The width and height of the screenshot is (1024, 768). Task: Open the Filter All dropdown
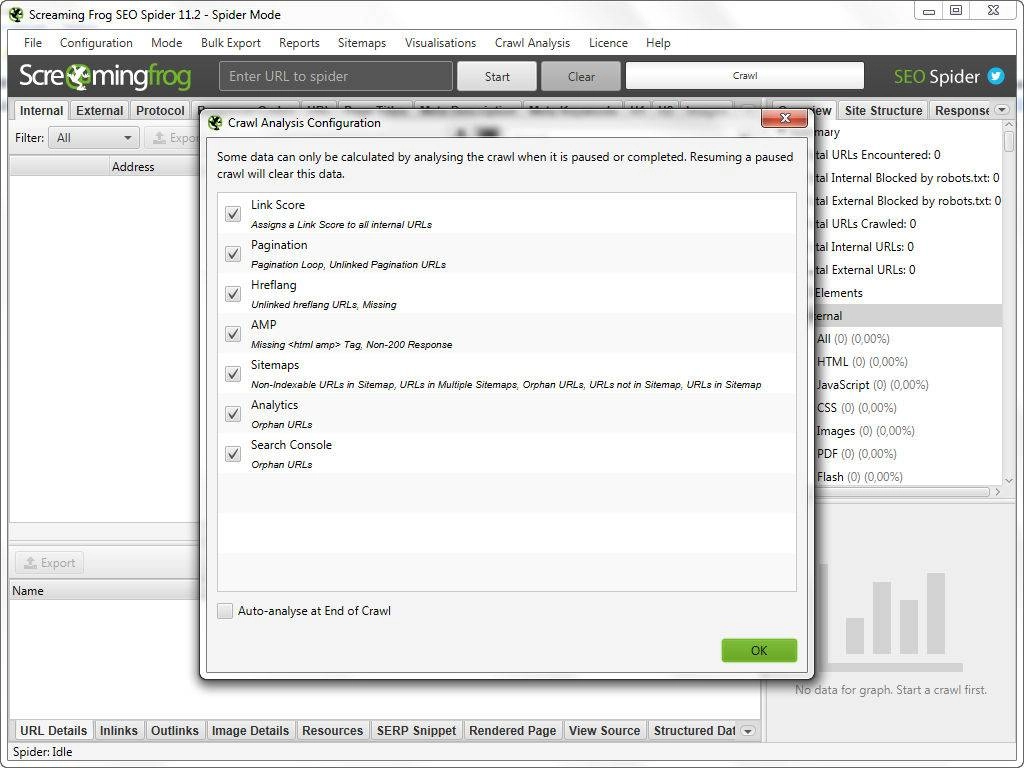93,138
